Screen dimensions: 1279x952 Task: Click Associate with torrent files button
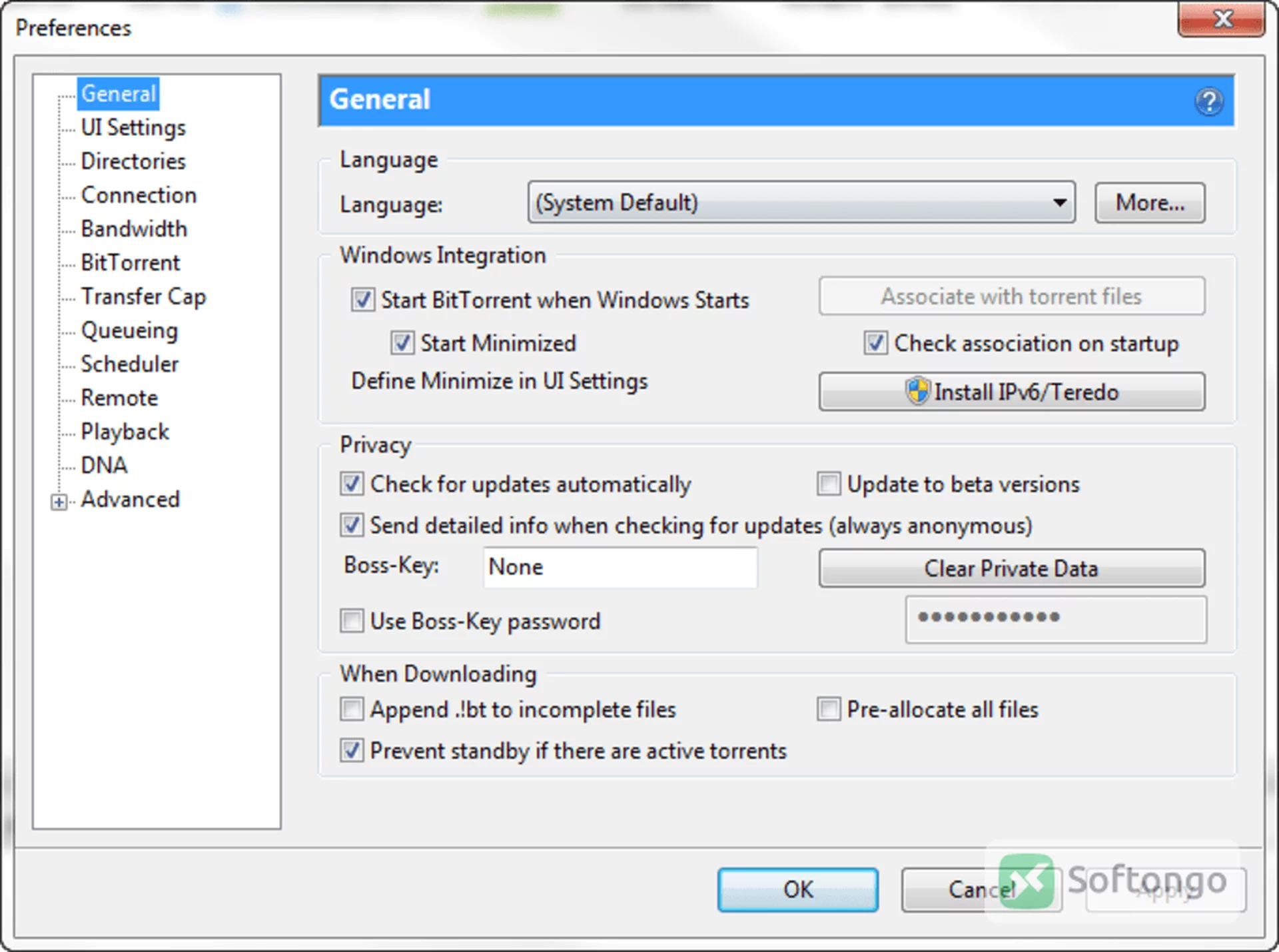click(1011, 296)
